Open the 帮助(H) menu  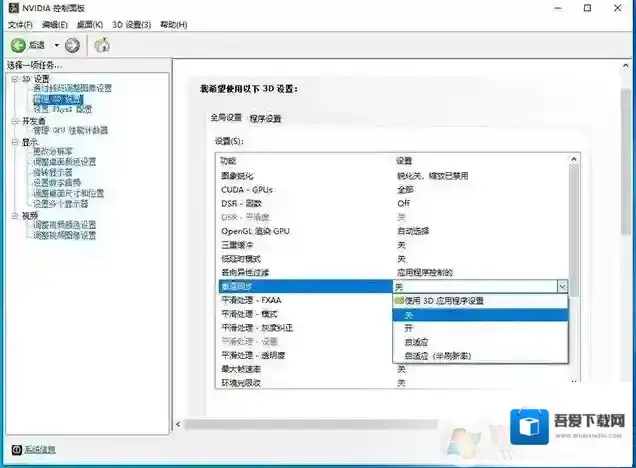click(174, 25)
